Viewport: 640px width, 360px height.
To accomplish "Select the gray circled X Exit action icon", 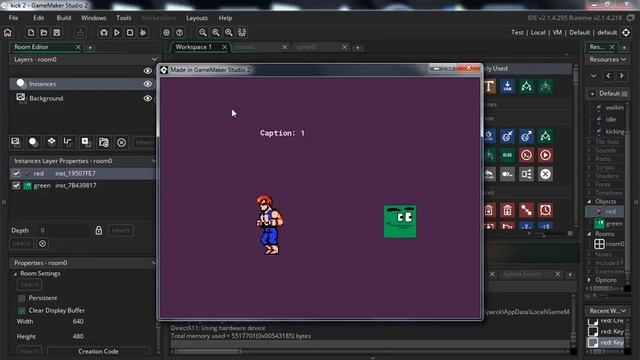I will click(545, 174).
